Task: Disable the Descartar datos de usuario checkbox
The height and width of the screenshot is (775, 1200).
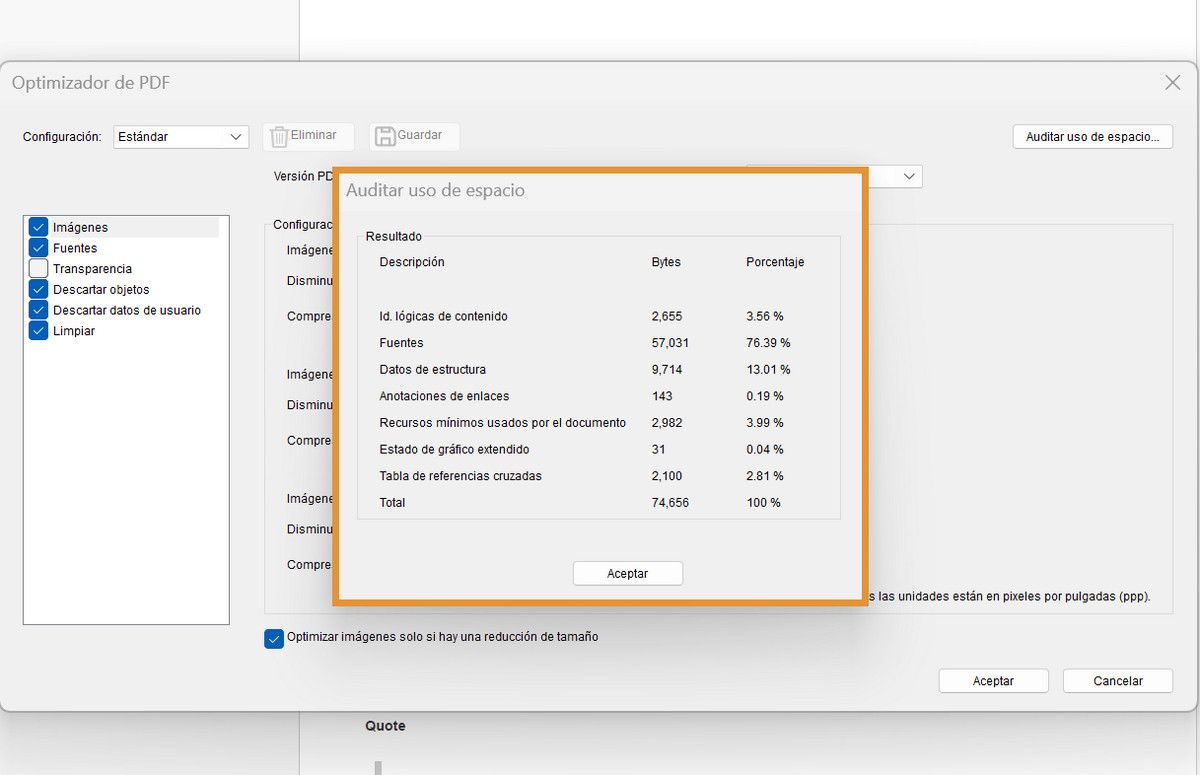Action: (37, 310)
